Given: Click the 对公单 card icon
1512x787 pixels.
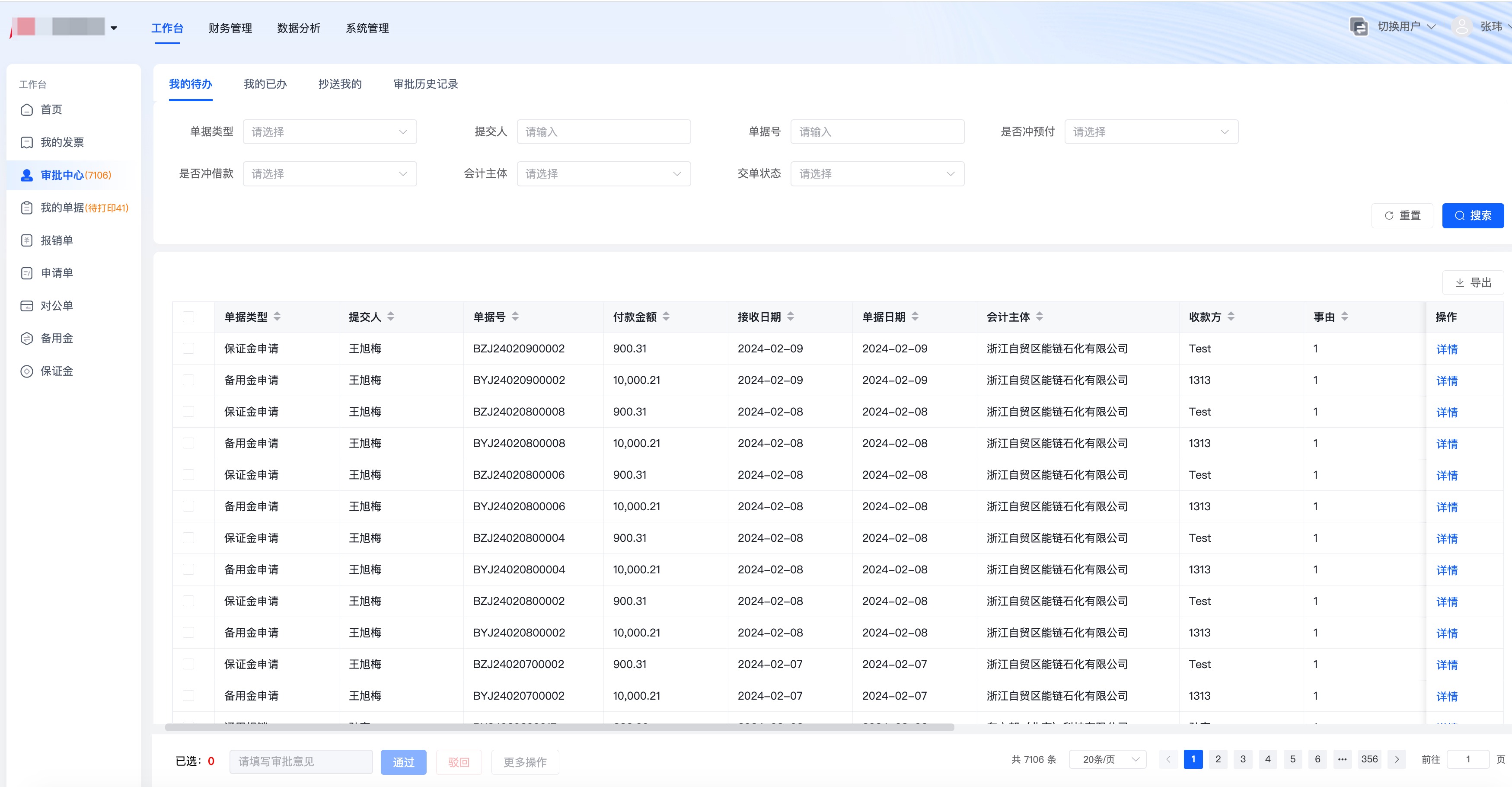Looking at the screenshot, I should click(26, 306).
